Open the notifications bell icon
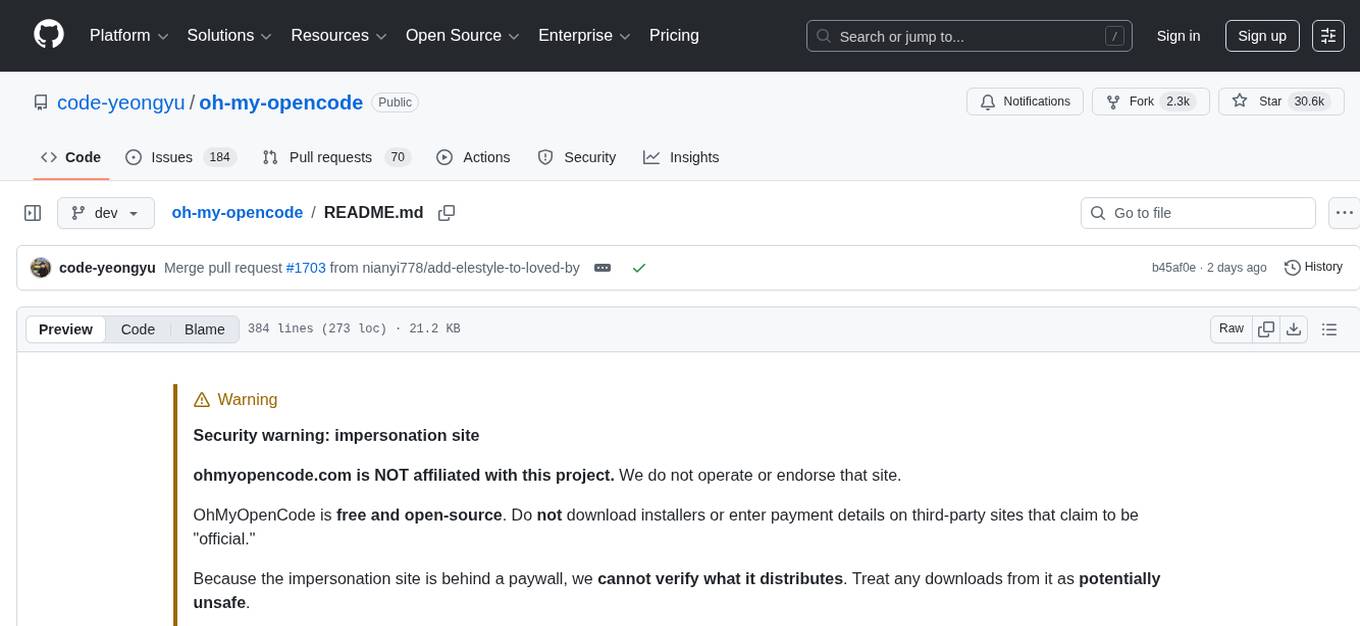The image size is (1360, 626). [988, 101]
